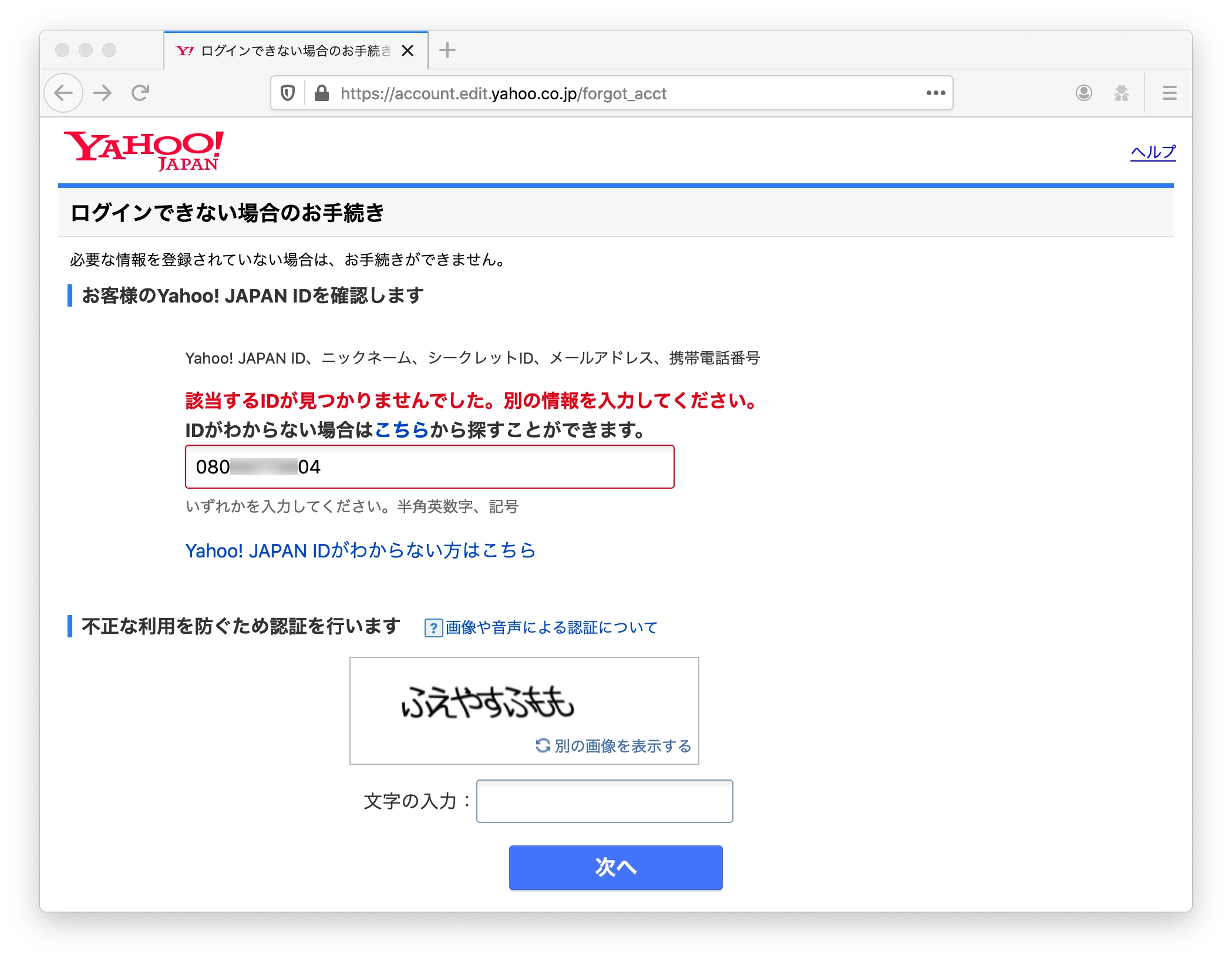Click the こちら link in error message
This screenshot has width=1232, height=961.
coord(402,430)
